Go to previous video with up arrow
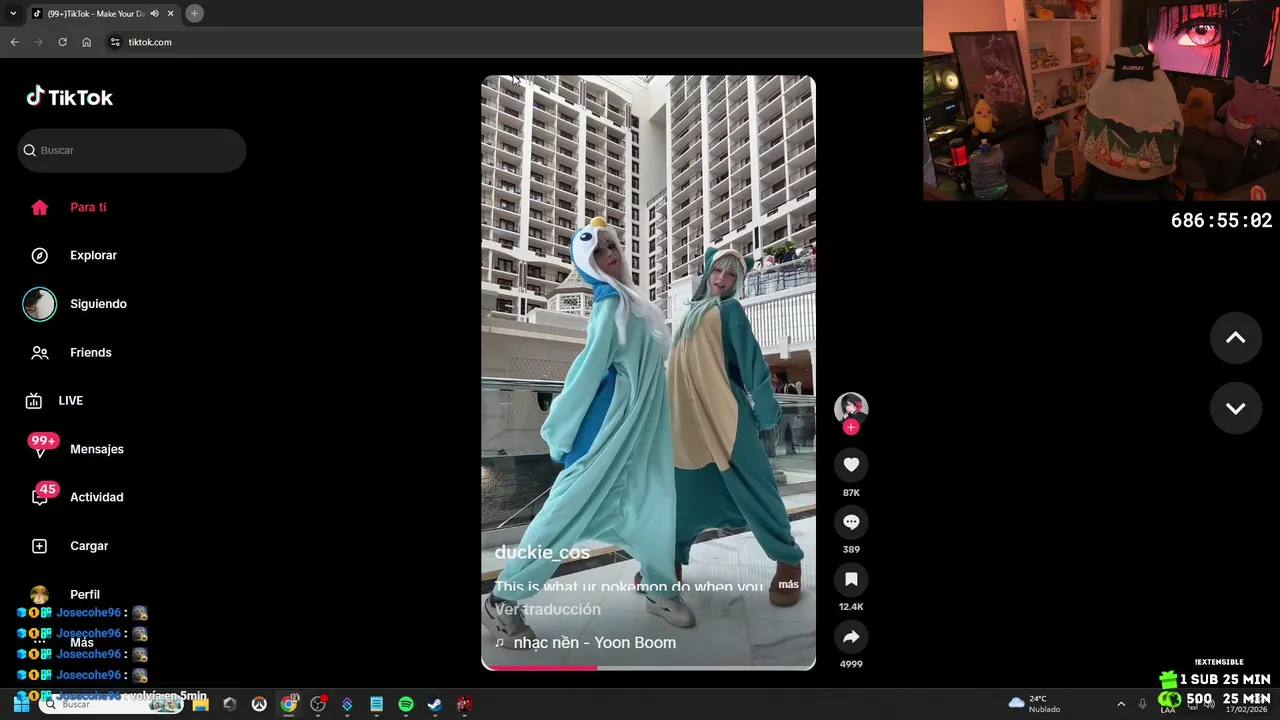This screenshot has width=1280, height=720. (x=1236, y=338)
